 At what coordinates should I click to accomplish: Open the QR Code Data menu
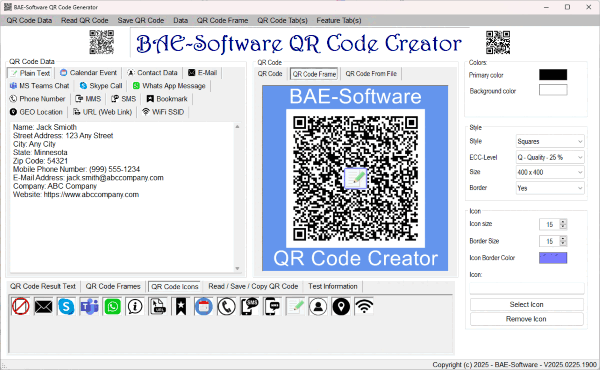click(29, 20)
